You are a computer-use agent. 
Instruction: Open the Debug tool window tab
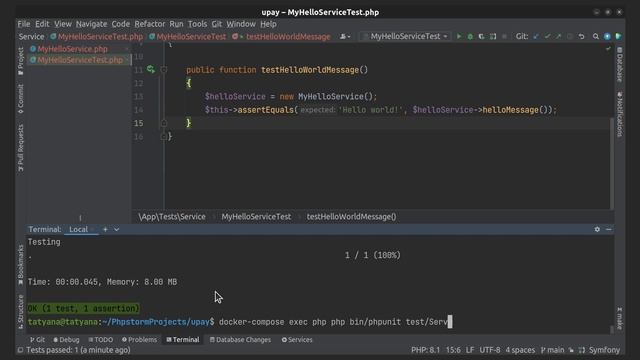coord(66,340)
